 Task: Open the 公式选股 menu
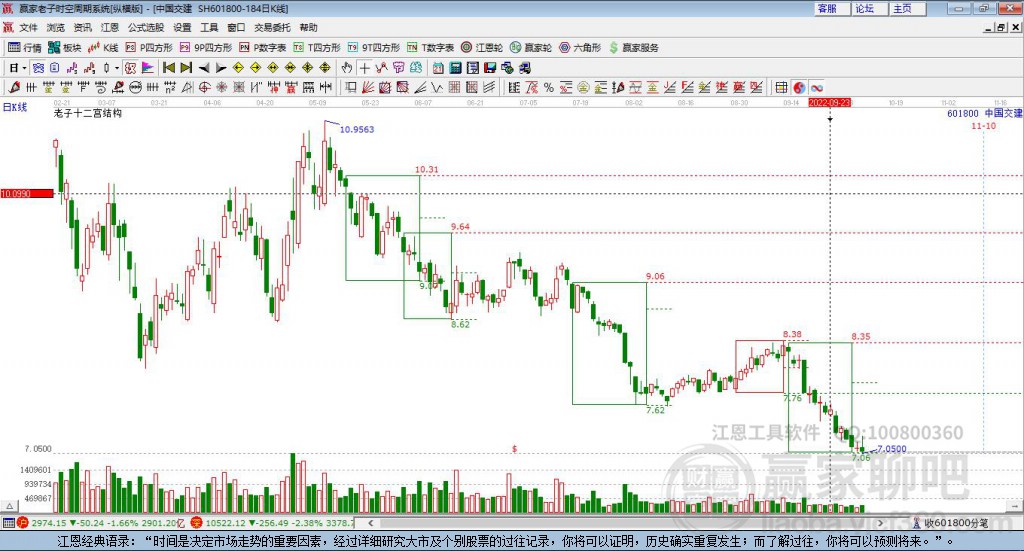coord(146,27)
